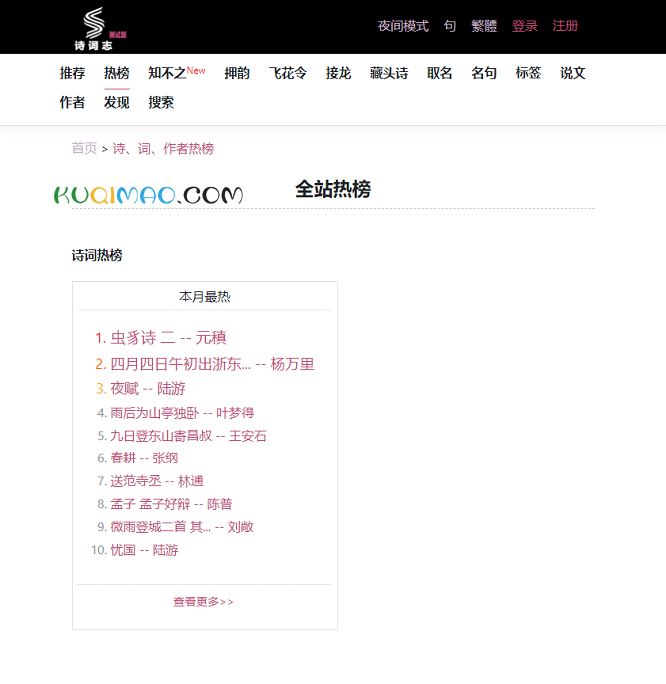Open the 登录 login link
This screenshot has width=666, height=684.
[524, 26]
